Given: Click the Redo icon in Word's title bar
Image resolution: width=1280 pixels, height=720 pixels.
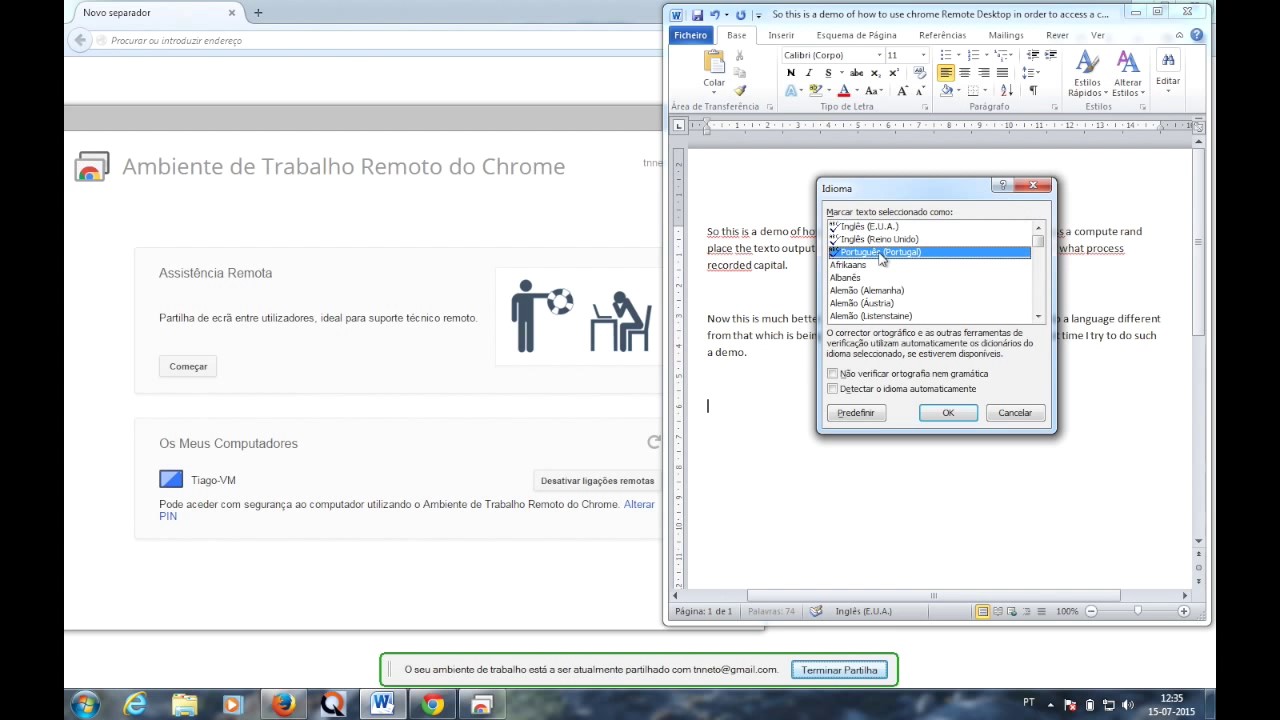Looking at the screenshot, I should 741,15.
